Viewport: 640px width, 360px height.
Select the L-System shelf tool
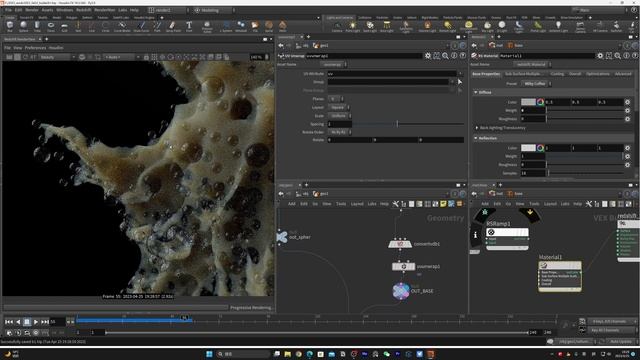click(226, 27)
